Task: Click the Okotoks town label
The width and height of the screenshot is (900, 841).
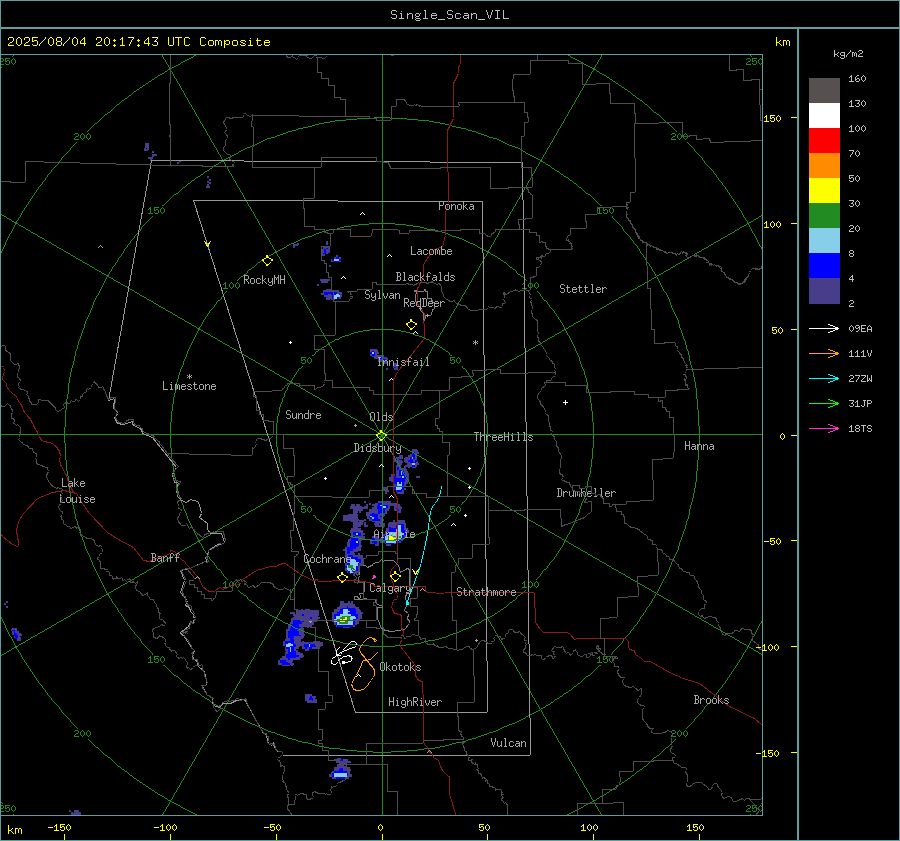Action: click(x=400, y=666)
